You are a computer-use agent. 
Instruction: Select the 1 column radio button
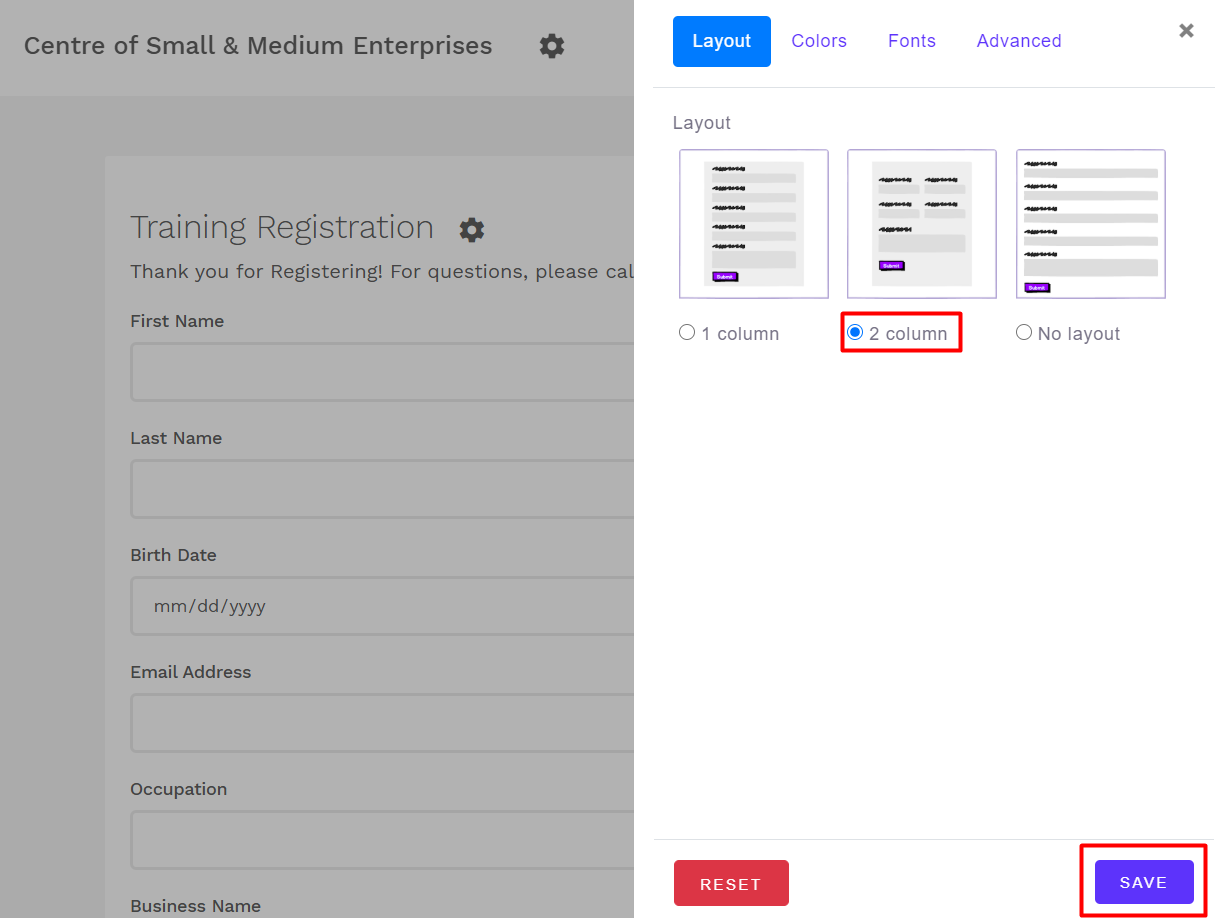pyautogui.click(x=687, y=333)
